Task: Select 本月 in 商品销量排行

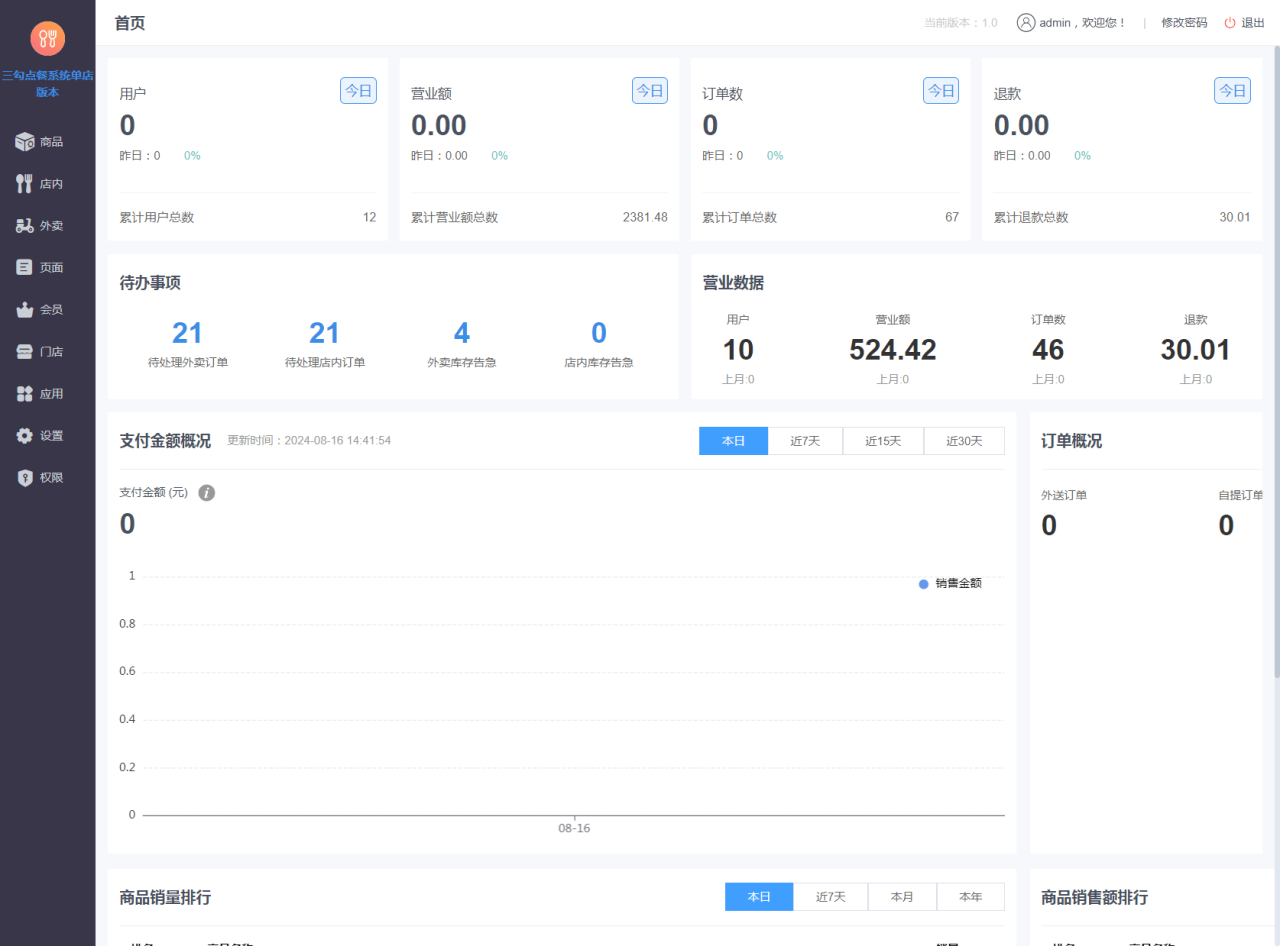Action: (902, 897)
